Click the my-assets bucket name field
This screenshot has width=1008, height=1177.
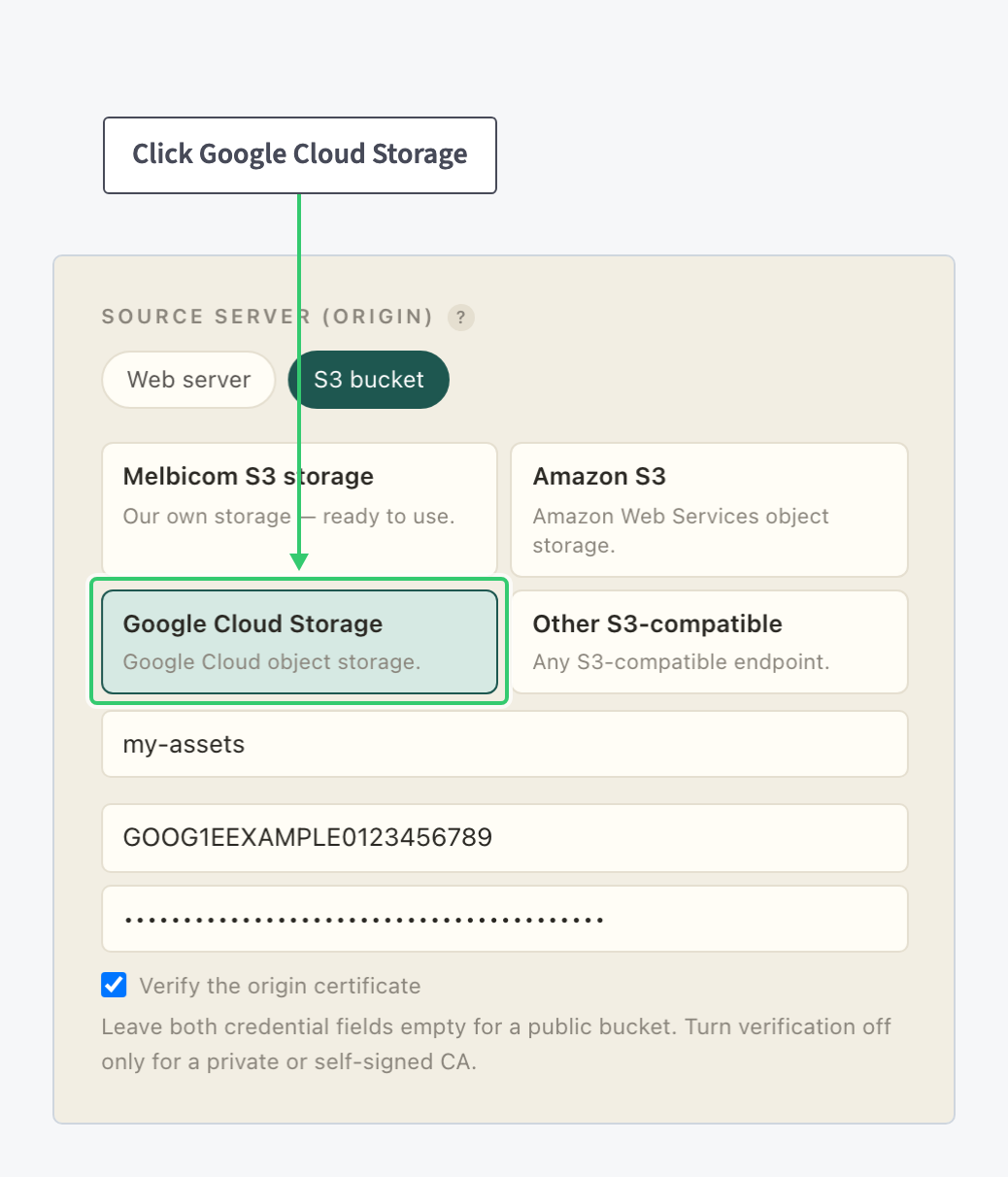coord(505,744)
